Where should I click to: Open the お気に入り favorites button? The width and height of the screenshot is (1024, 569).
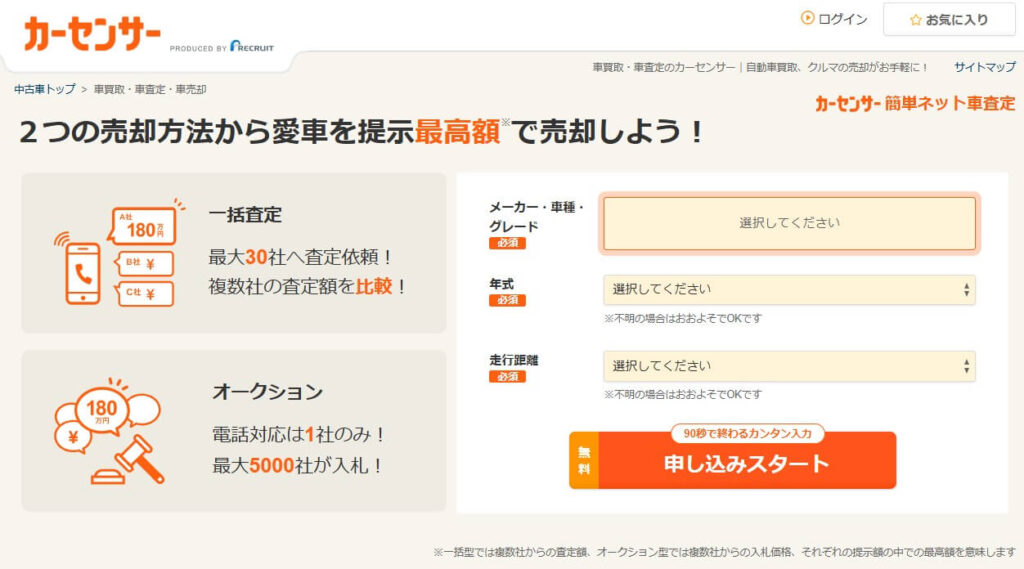[x=949, y=20]
